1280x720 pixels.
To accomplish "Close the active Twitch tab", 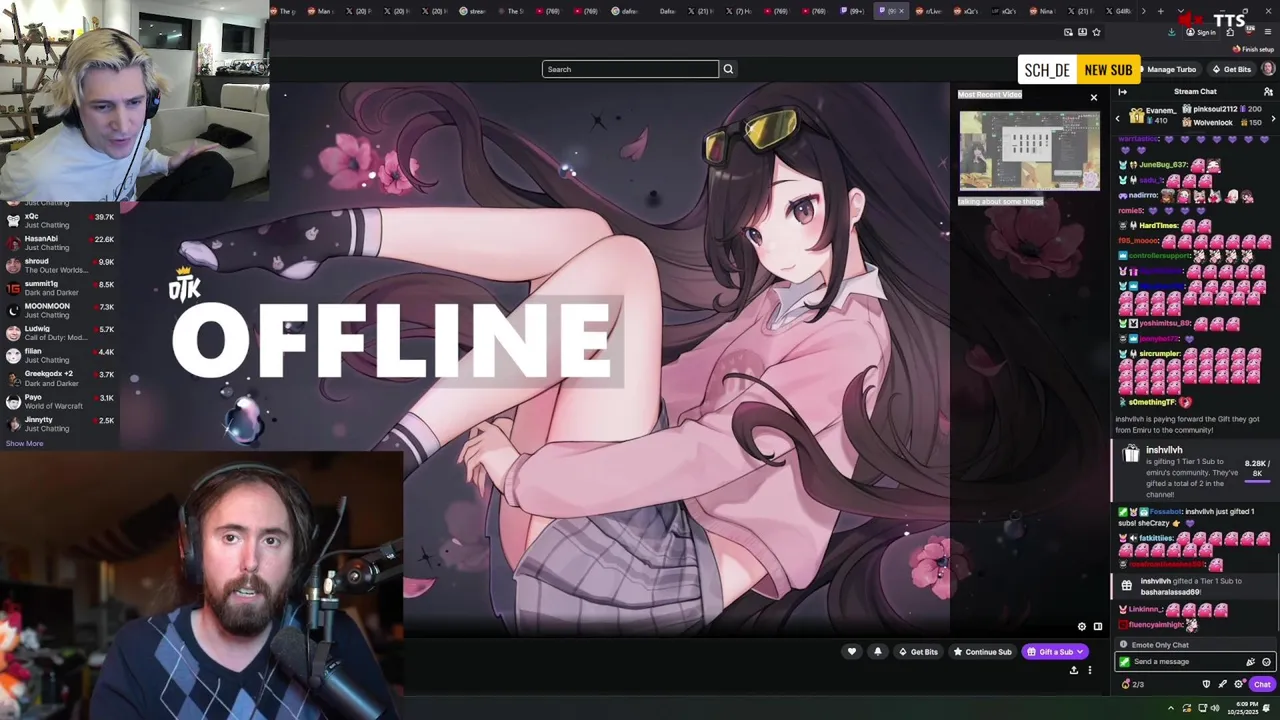I will 902,11.
